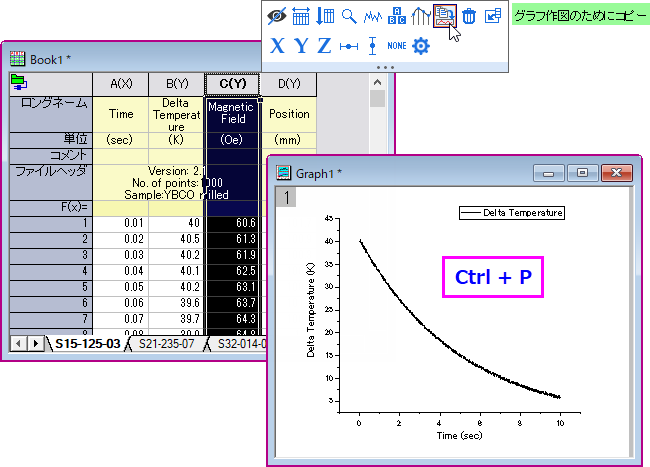Image resolution: width=650 pixels, height=467 pixels.
Task: Click the magnifier search icon
Action: pos(349,16)
